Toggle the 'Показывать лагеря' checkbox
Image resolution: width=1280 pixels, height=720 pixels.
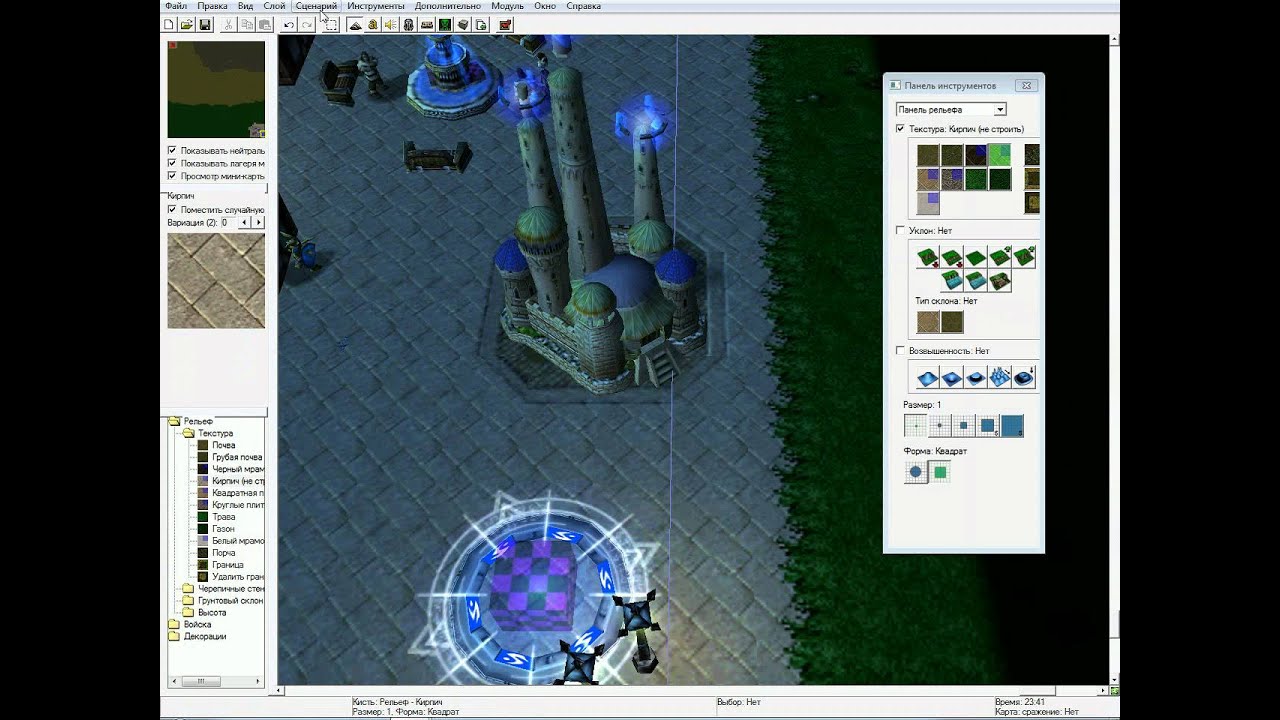tap(172, 163)
